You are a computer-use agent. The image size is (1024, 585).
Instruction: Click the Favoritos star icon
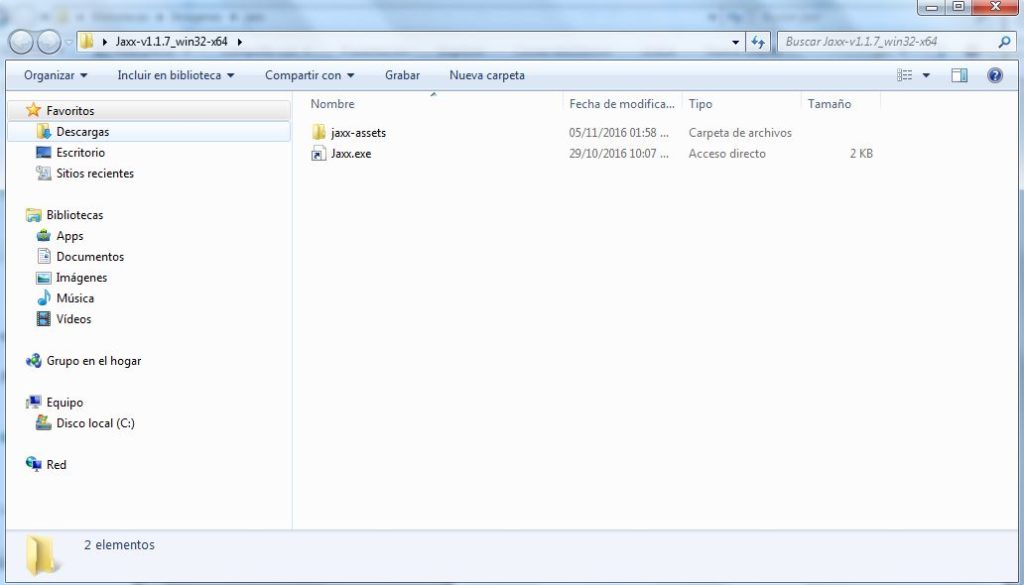tap(34, 110)
